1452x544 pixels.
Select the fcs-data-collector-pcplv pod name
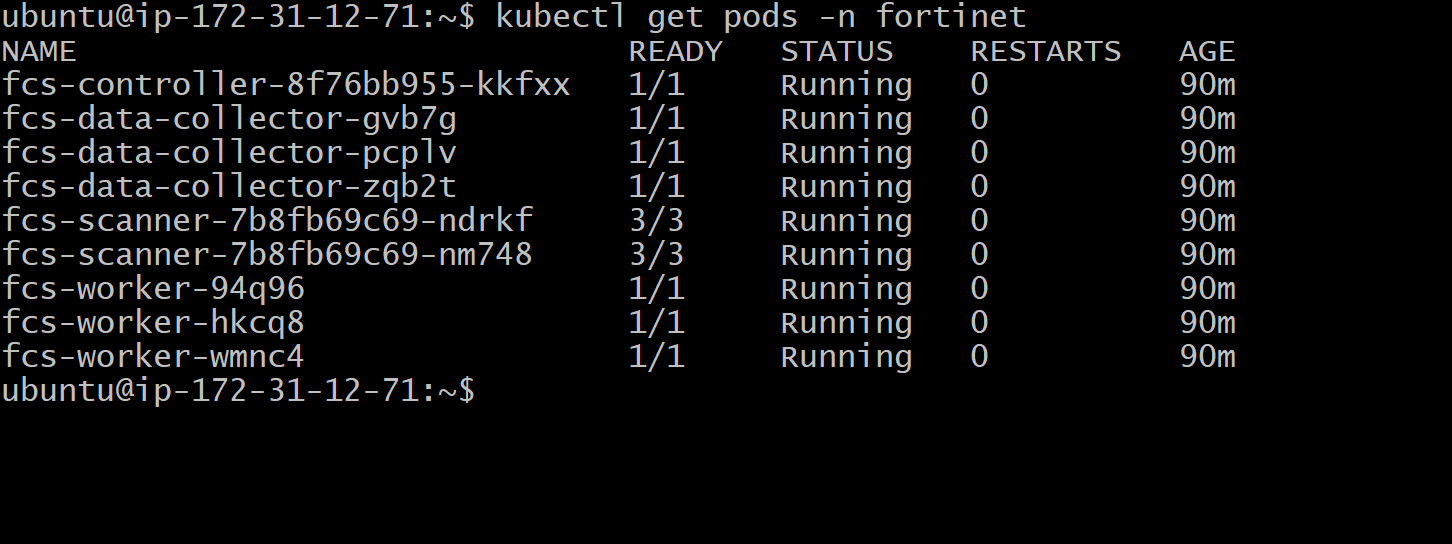coord(229,154)
